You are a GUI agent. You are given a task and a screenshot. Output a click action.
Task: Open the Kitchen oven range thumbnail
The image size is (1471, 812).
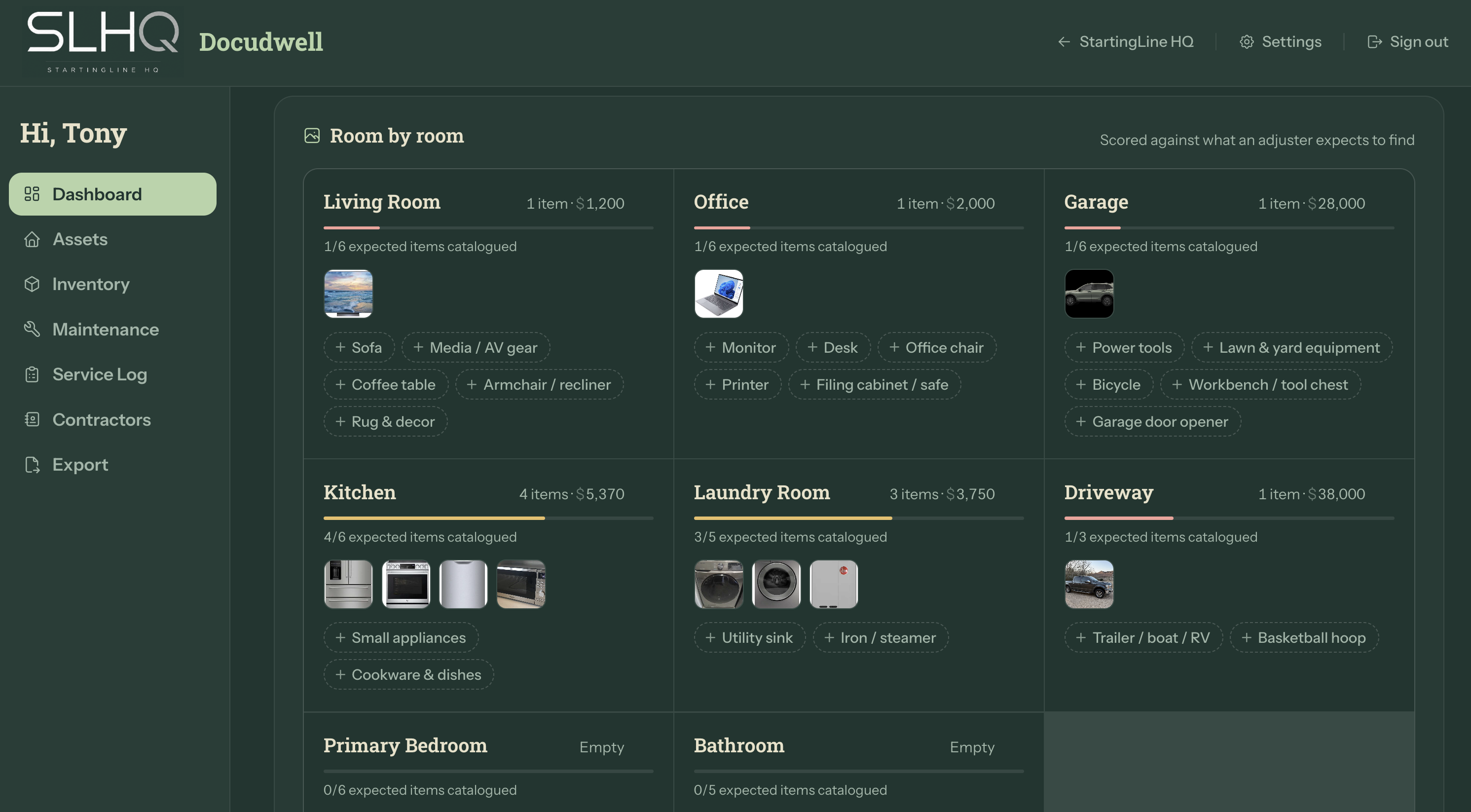point(406,584)
